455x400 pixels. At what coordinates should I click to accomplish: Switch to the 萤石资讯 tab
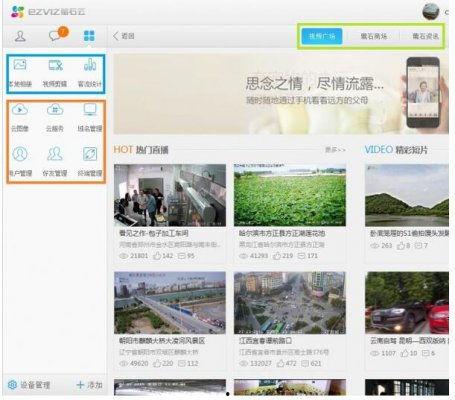click(425, 36)
